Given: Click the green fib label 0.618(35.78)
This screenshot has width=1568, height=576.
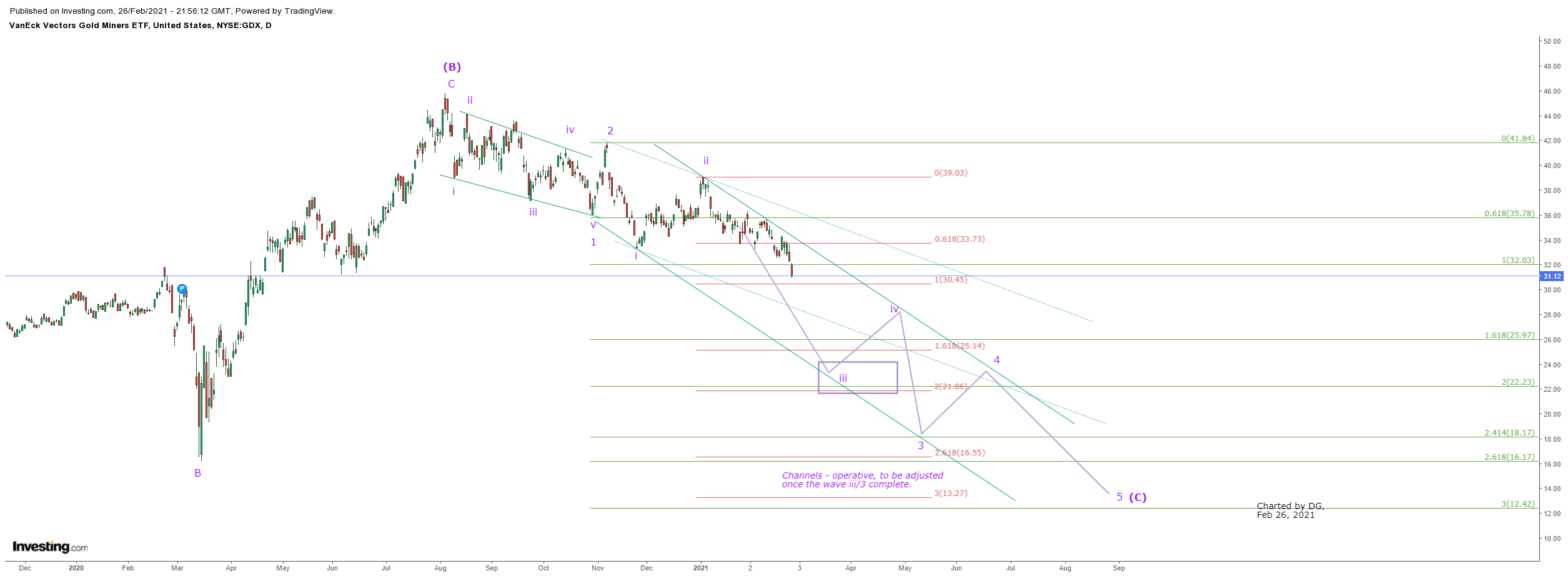Looking at the screenshot, I should (1509, 214).
